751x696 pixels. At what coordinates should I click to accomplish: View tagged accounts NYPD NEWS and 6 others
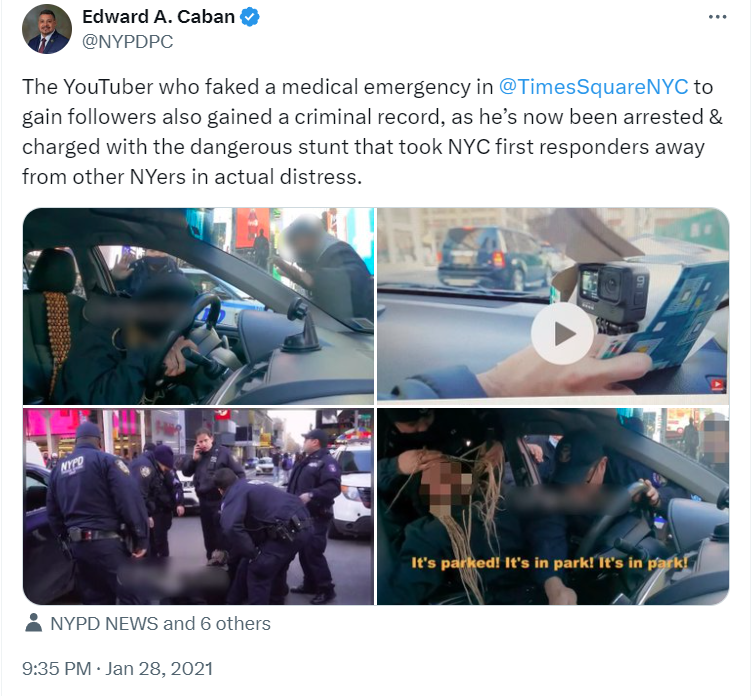[x=160, y=624]
